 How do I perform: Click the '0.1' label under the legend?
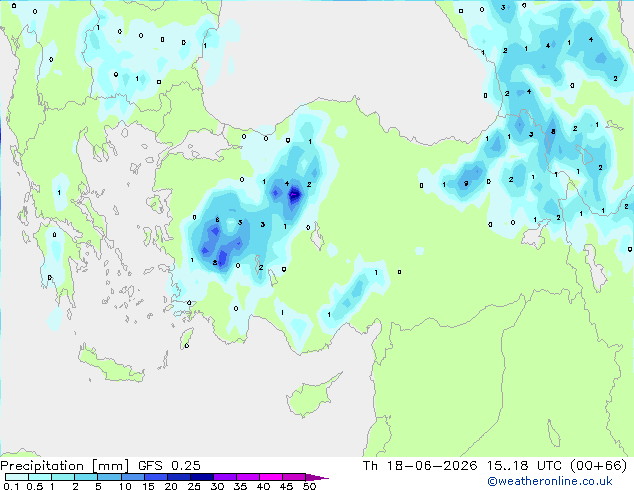(x=11, y=486)
